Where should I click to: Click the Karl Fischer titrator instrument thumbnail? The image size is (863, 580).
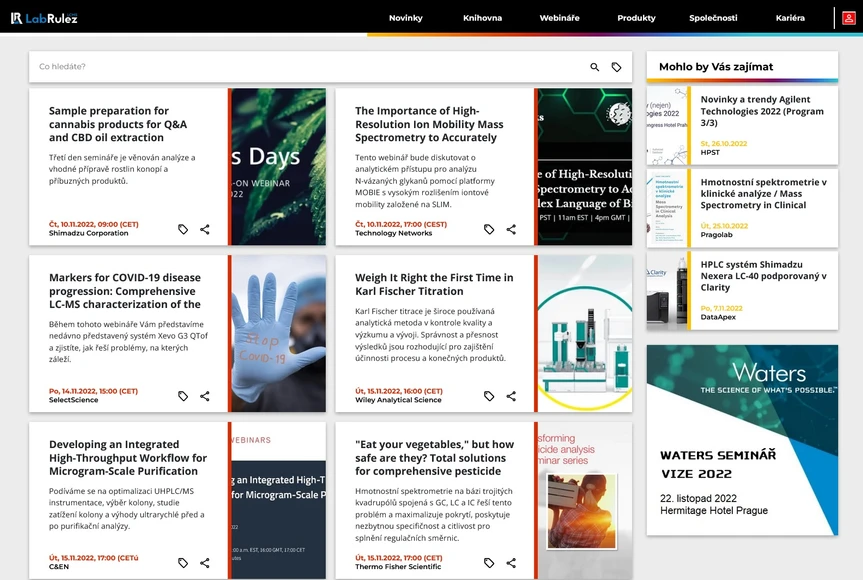click(x=585, y=333)
